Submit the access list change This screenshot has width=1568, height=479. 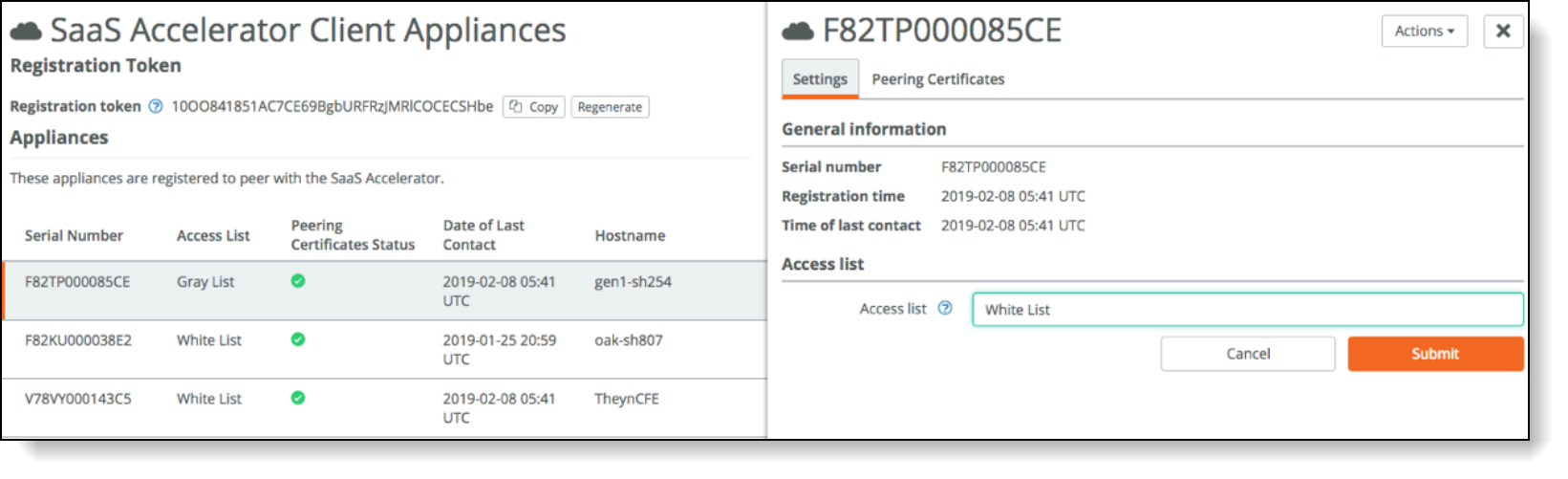(x=1435, y=354)
